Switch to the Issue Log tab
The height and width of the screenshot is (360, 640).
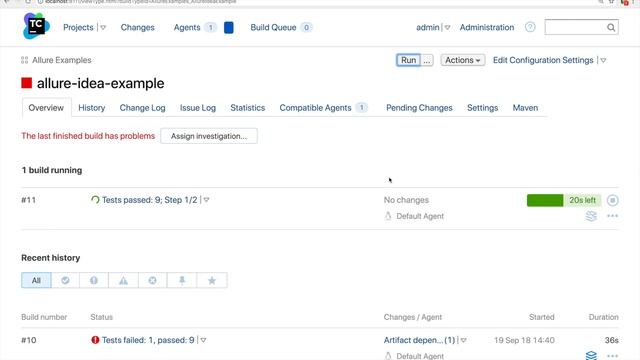click(x=198, y=108)
